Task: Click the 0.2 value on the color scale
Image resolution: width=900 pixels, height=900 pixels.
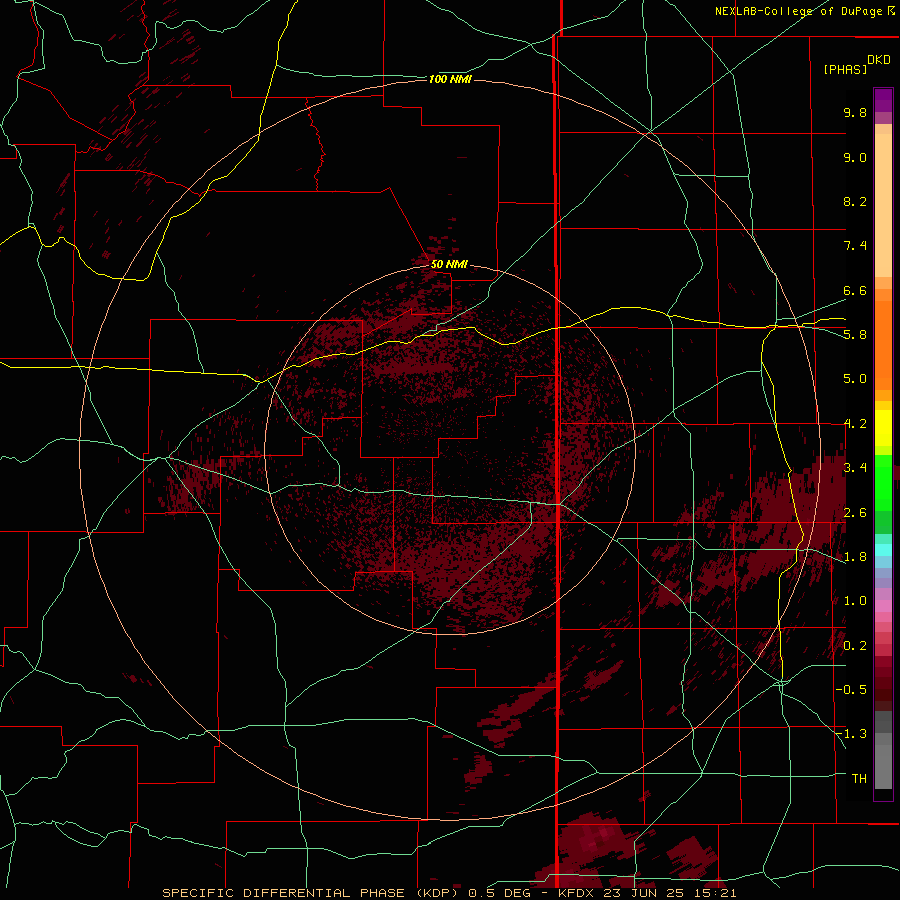Action: click(855, 646)
